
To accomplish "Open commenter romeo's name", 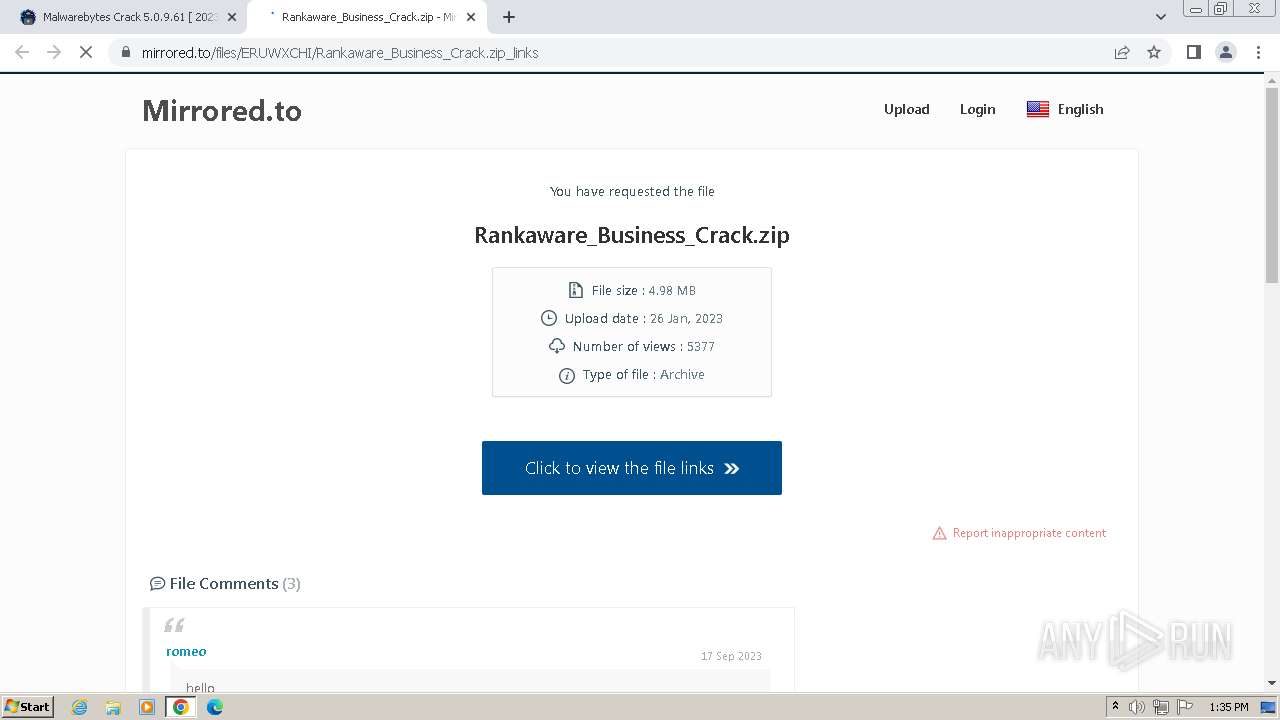I will [x=186, y=651].
